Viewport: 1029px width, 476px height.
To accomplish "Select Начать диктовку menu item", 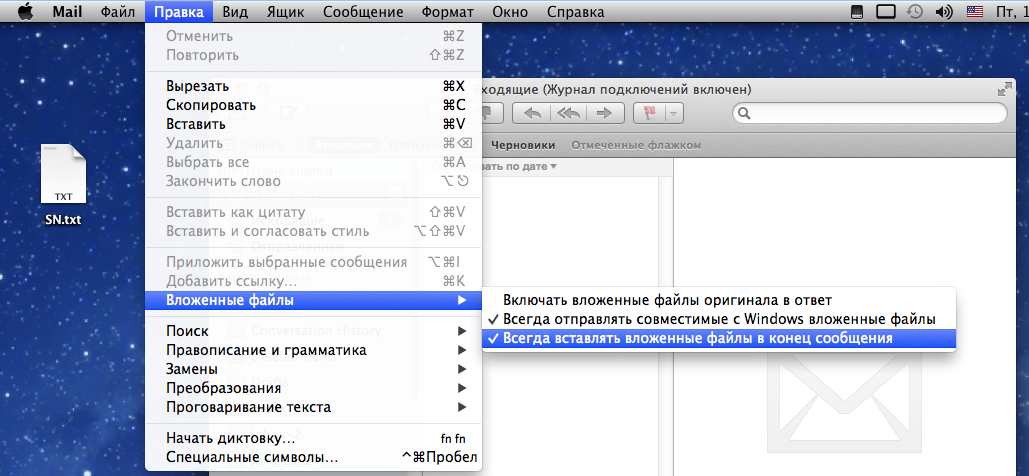I will [314, 438].
